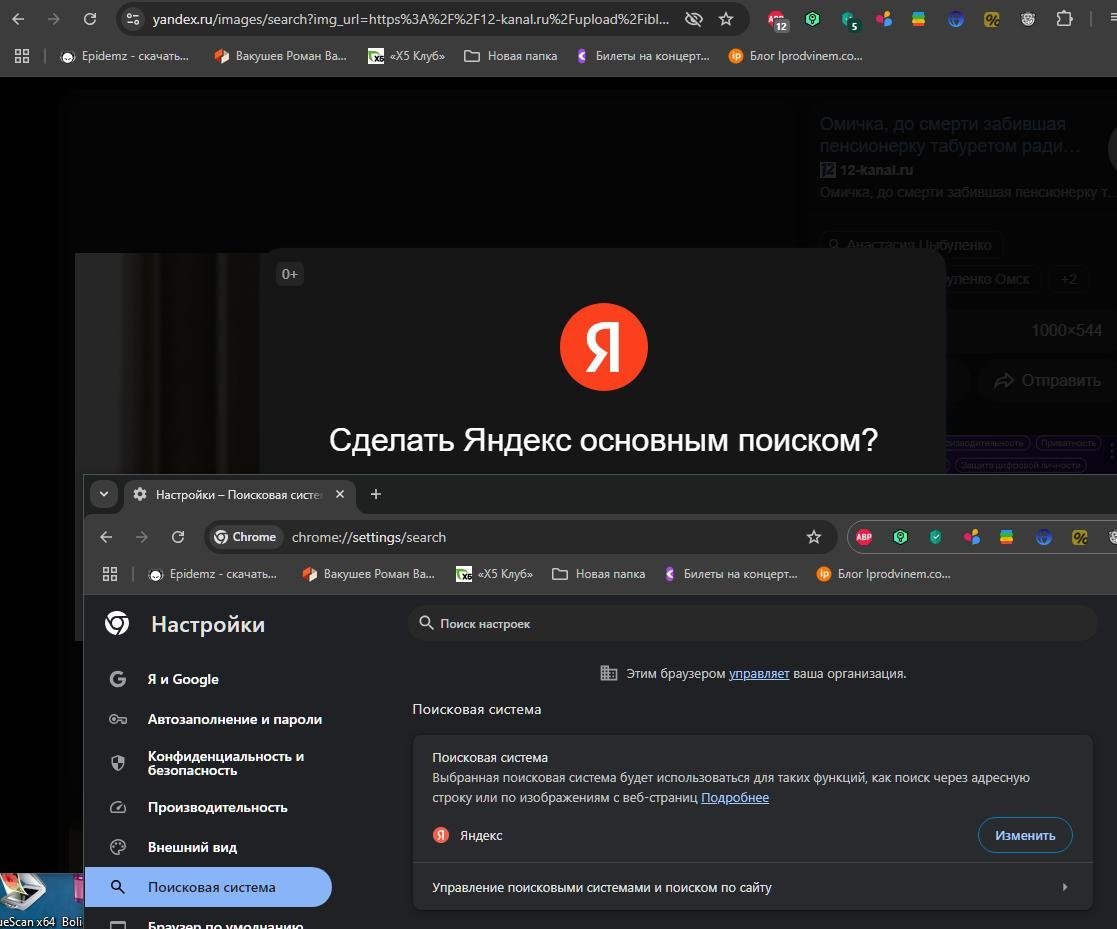This screenshot has height=929, width=1117.
Task: Go back in the Settings window
Action: (106, 537)
